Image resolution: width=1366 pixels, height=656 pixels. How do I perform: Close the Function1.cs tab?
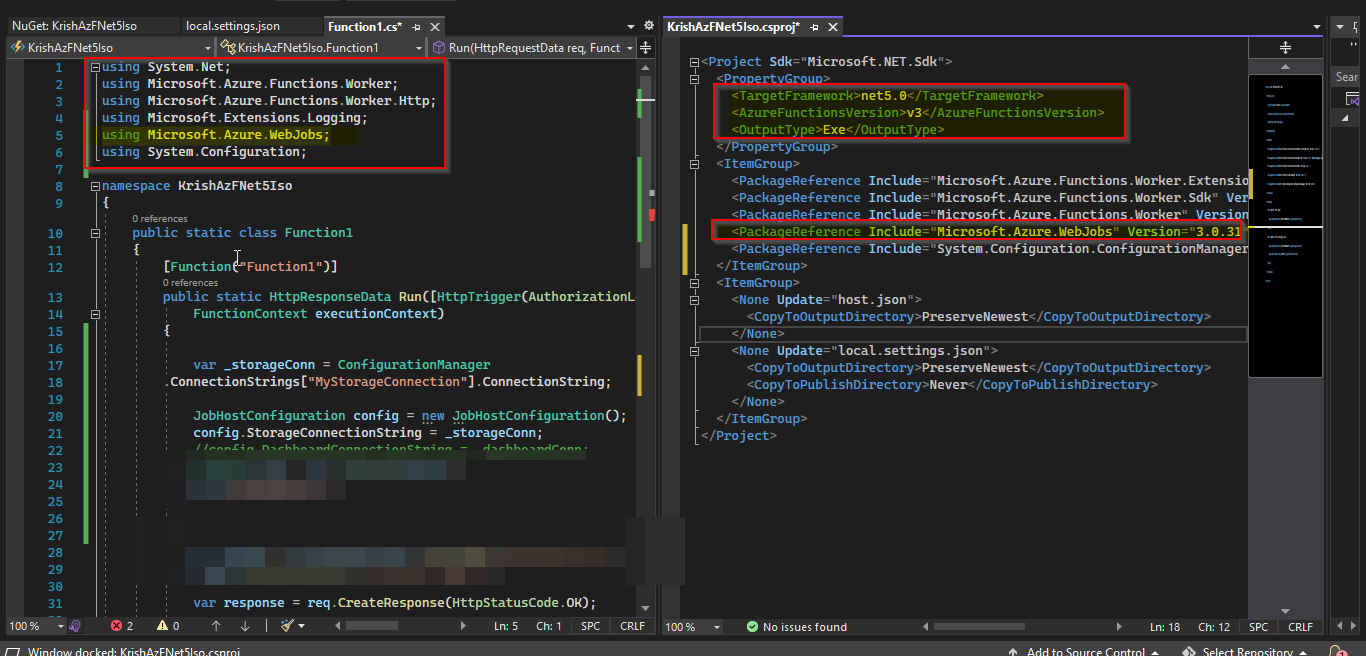point(436,27)
